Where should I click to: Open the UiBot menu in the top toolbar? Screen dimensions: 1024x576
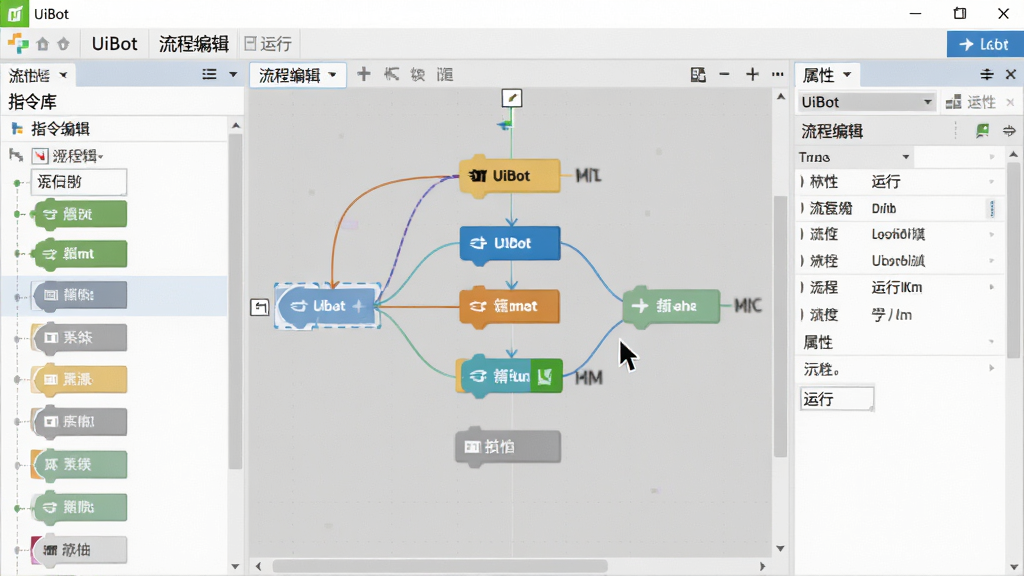114,44
